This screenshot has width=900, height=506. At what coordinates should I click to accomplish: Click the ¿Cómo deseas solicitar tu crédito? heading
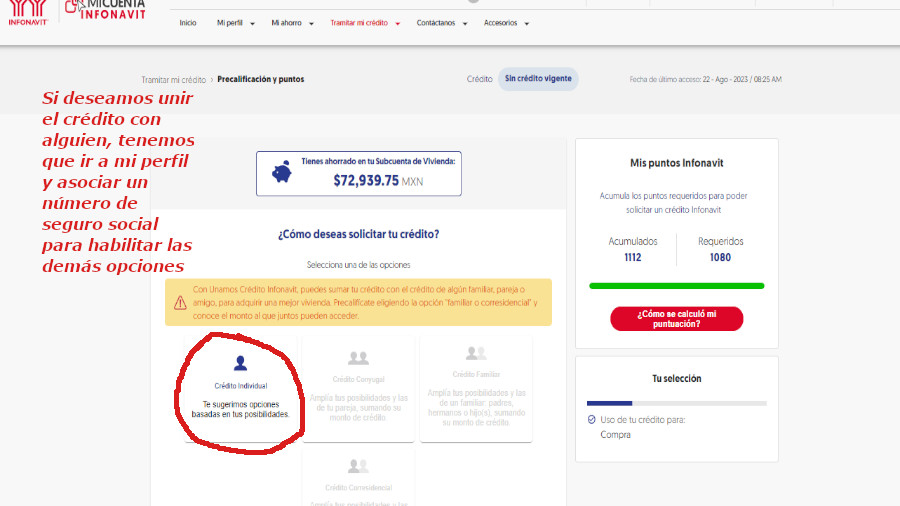click(358, 234)
